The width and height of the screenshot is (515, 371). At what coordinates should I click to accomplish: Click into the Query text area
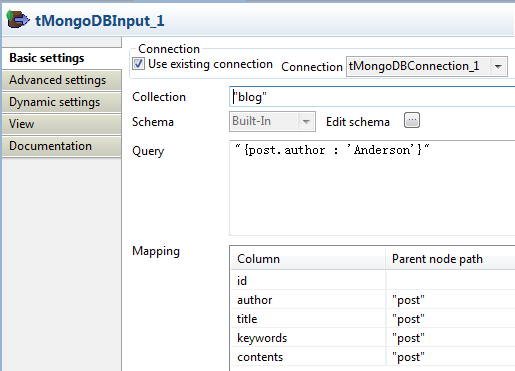[x=372, y=188]
